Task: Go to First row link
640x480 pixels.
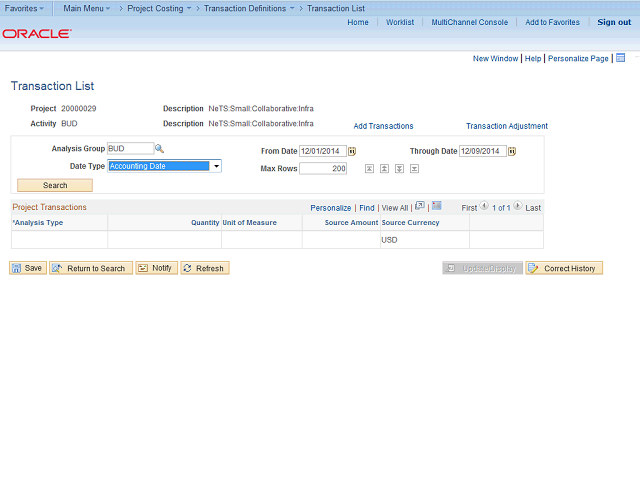Action: coord(469,208)
